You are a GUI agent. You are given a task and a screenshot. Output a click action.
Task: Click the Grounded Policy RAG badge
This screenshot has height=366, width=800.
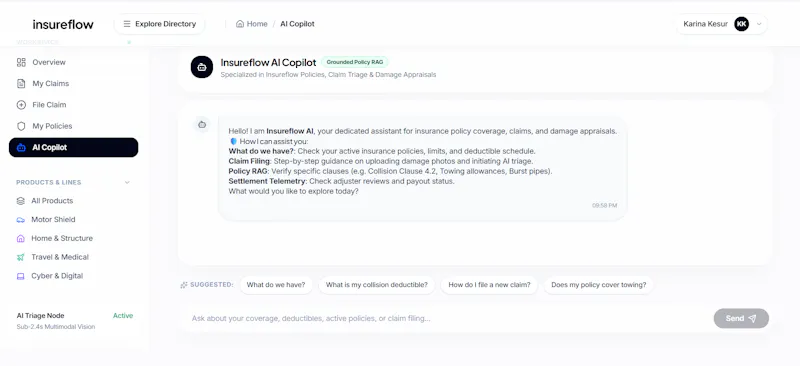[x=355, y=62]
